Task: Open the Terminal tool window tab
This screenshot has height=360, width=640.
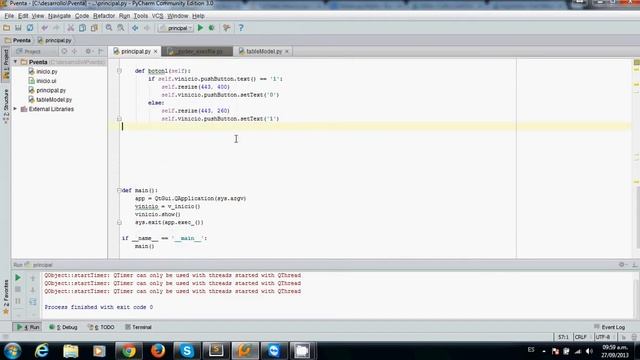Action: pos(138,327)
